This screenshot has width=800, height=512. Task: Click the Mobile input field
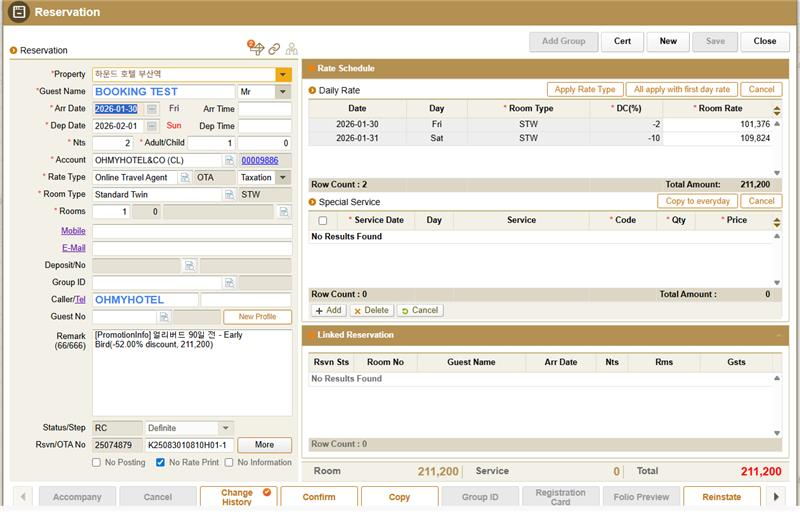tap(192, 232)
